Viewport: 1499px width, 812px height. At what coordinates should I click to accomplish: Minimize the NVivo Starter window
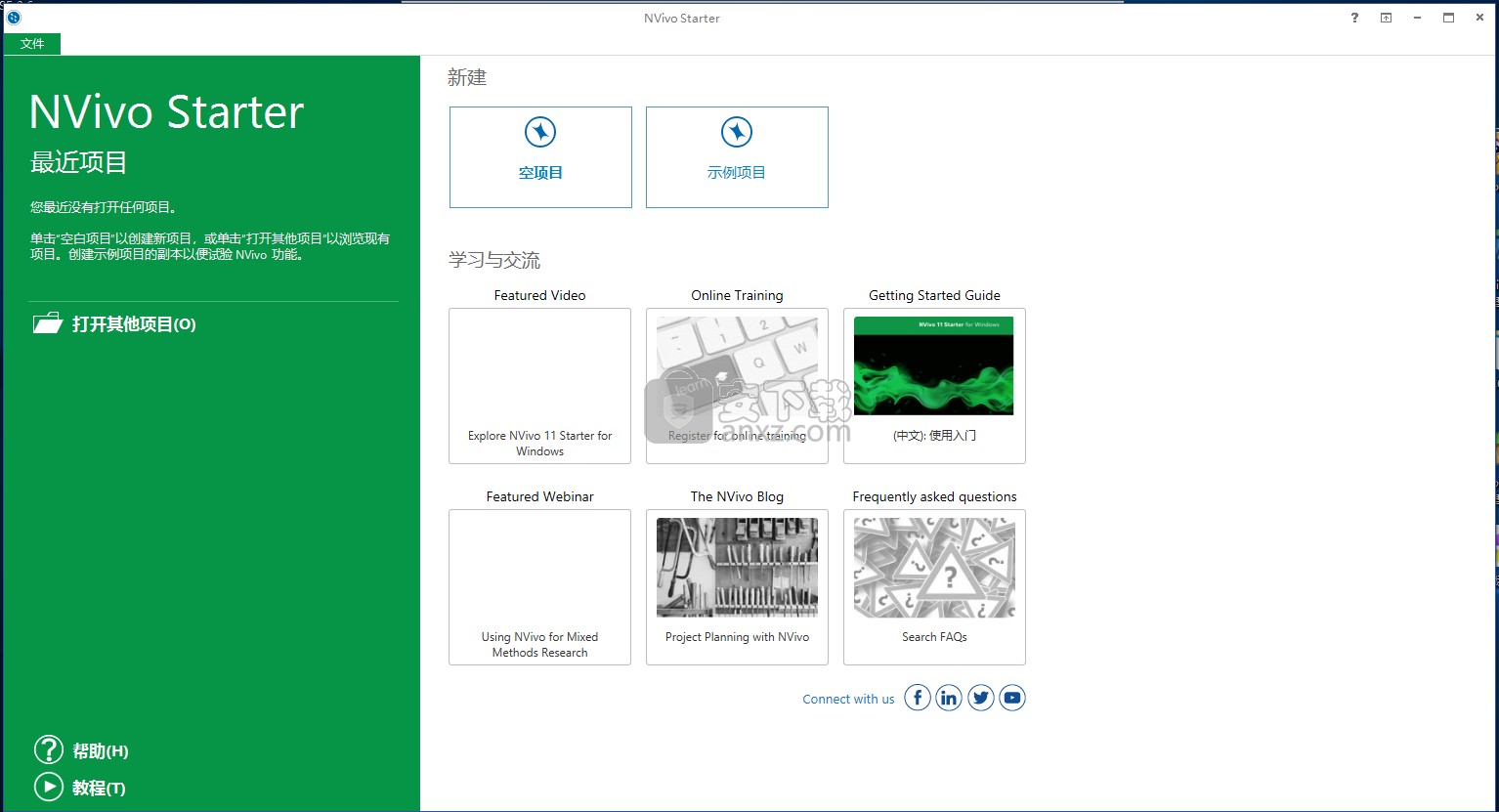1417,18
